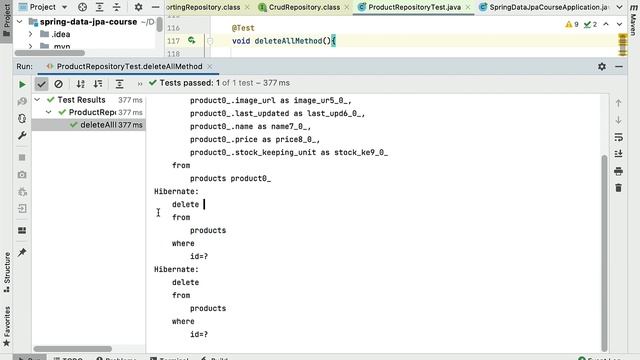Image resolution: width=640 pixels, height=360 pixels.
Task: Toggle scroll to end of console
Action: (x=618, y=154)
